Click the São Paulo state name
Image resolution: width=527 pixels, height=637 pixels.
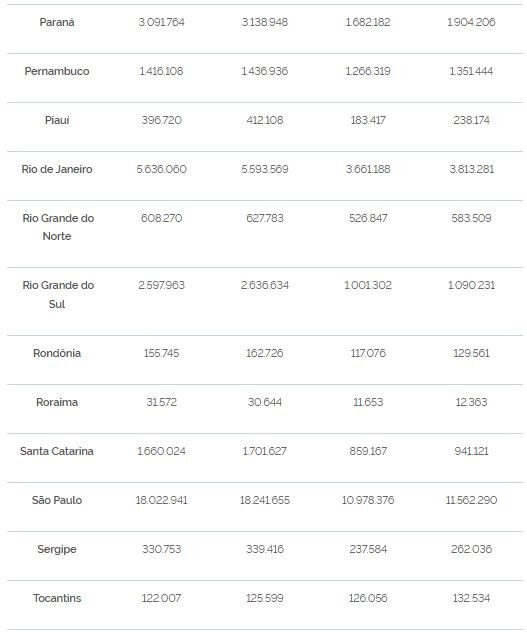(x=57, y=500)
